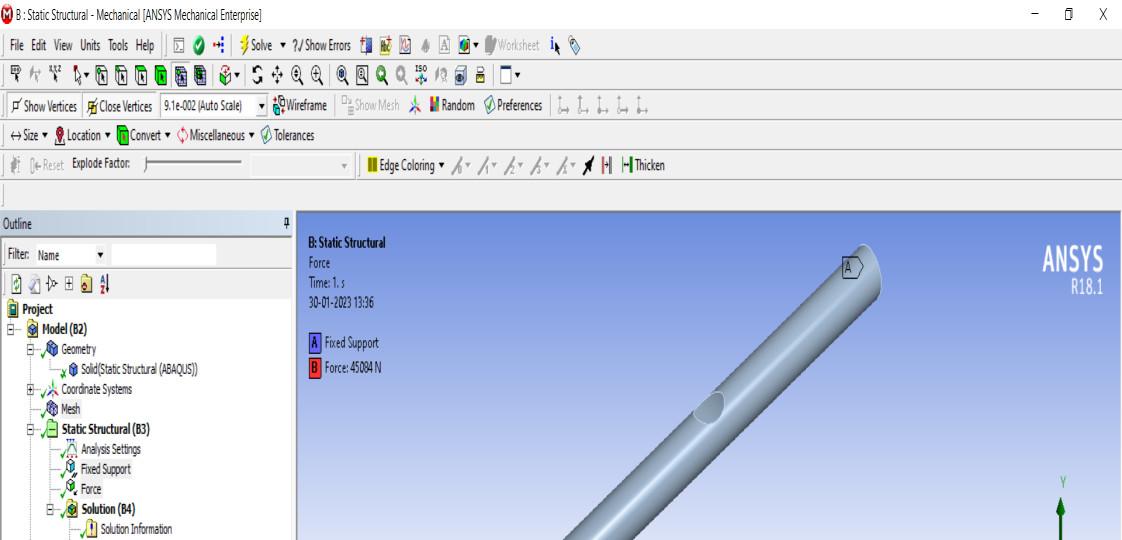Select the Edge selection filter icon
The height and width of the screenshot is (540, 1122).
[122, 75]
